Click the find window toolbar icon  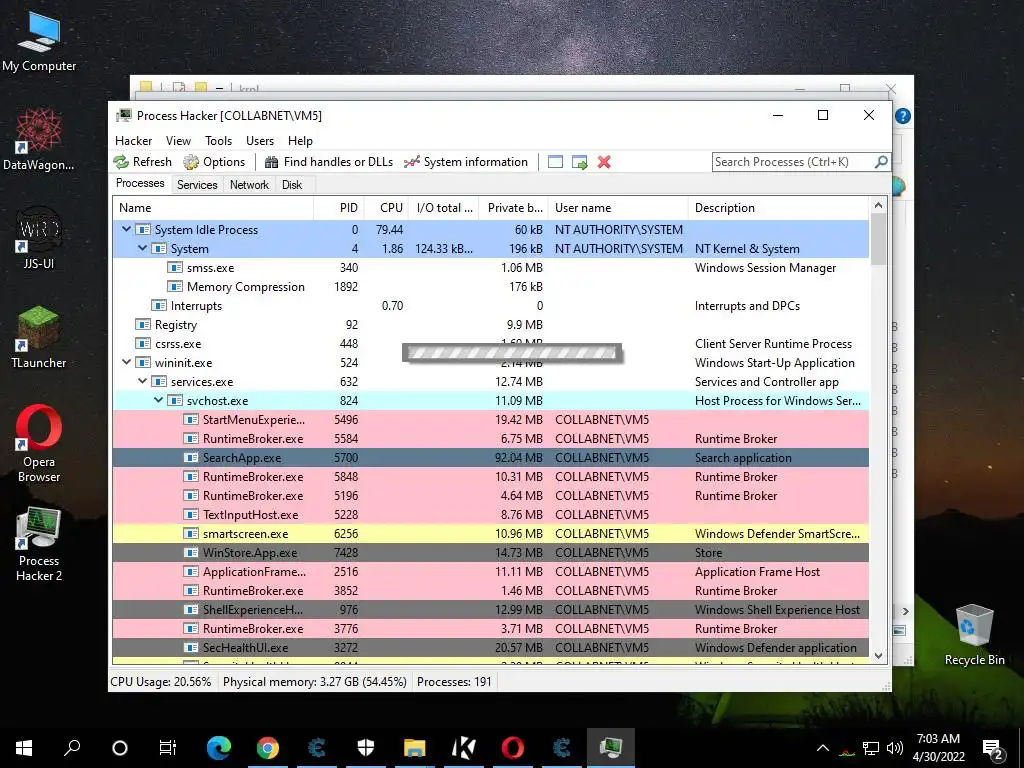(555, 162)
